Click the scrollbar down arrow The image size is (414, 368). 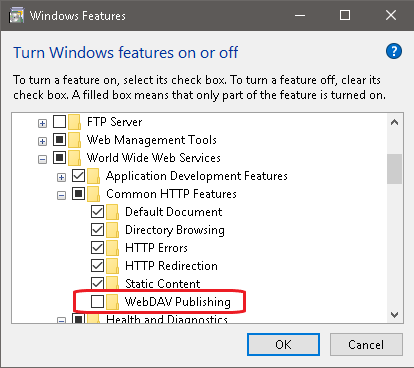395,315
